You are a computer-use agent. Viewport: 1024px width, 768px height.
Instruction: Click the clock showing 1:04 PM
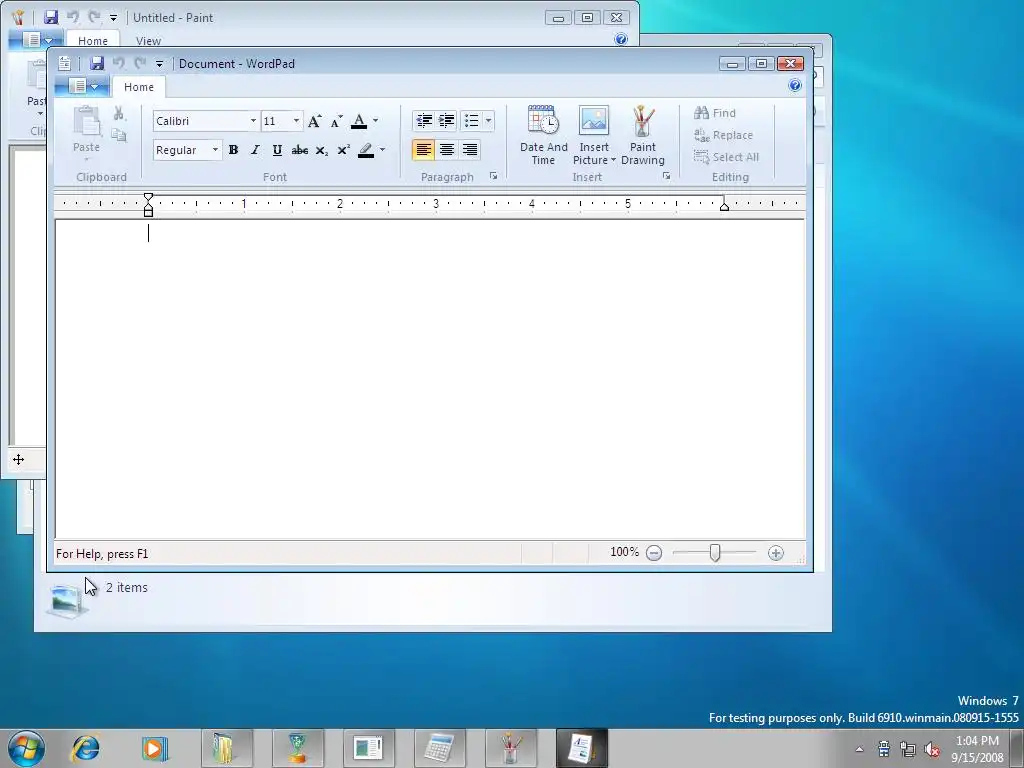coord(977,741)
